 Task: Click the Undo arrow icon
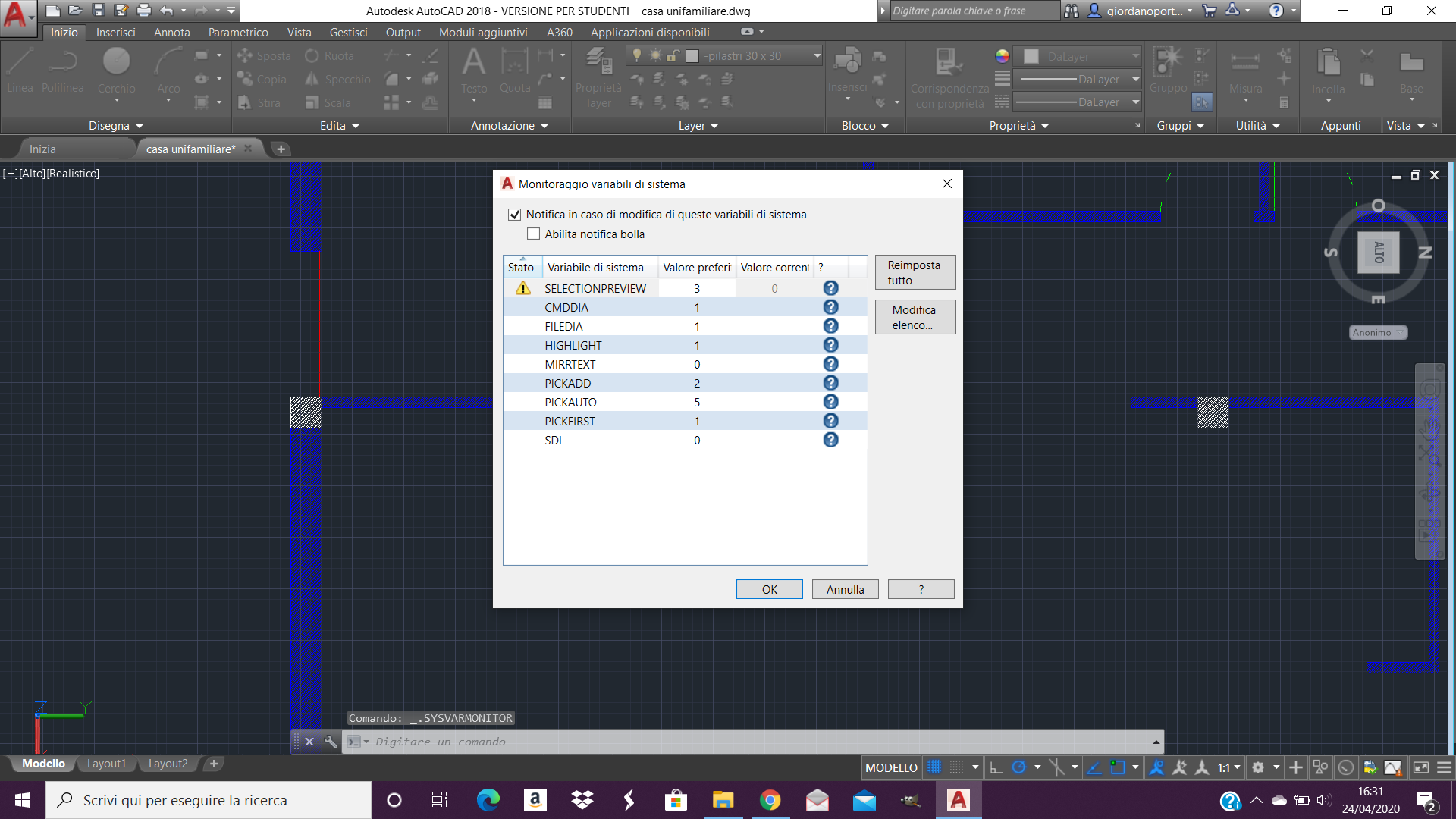(x=167, y=11)
